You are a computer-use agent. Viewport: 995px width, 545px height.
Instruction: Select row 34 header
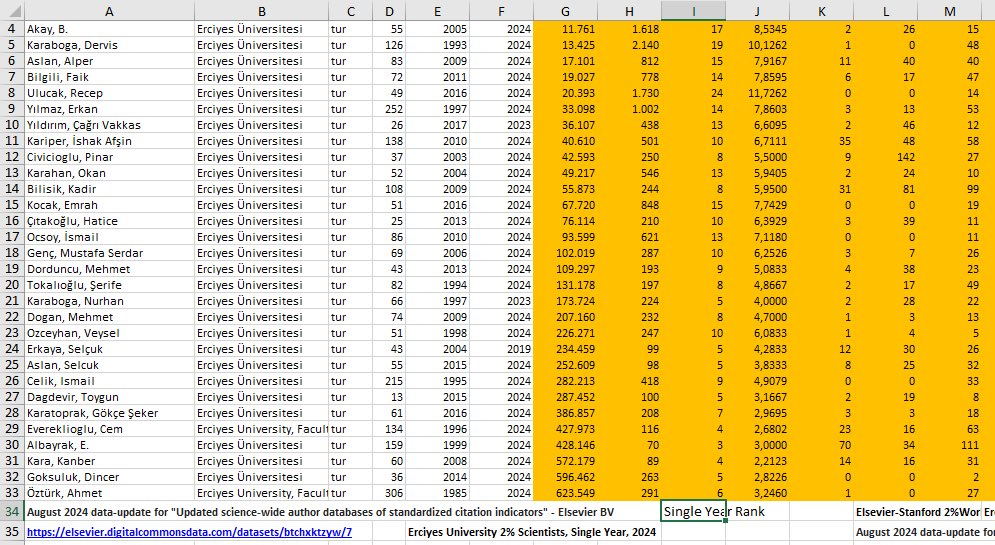(12, 511)
